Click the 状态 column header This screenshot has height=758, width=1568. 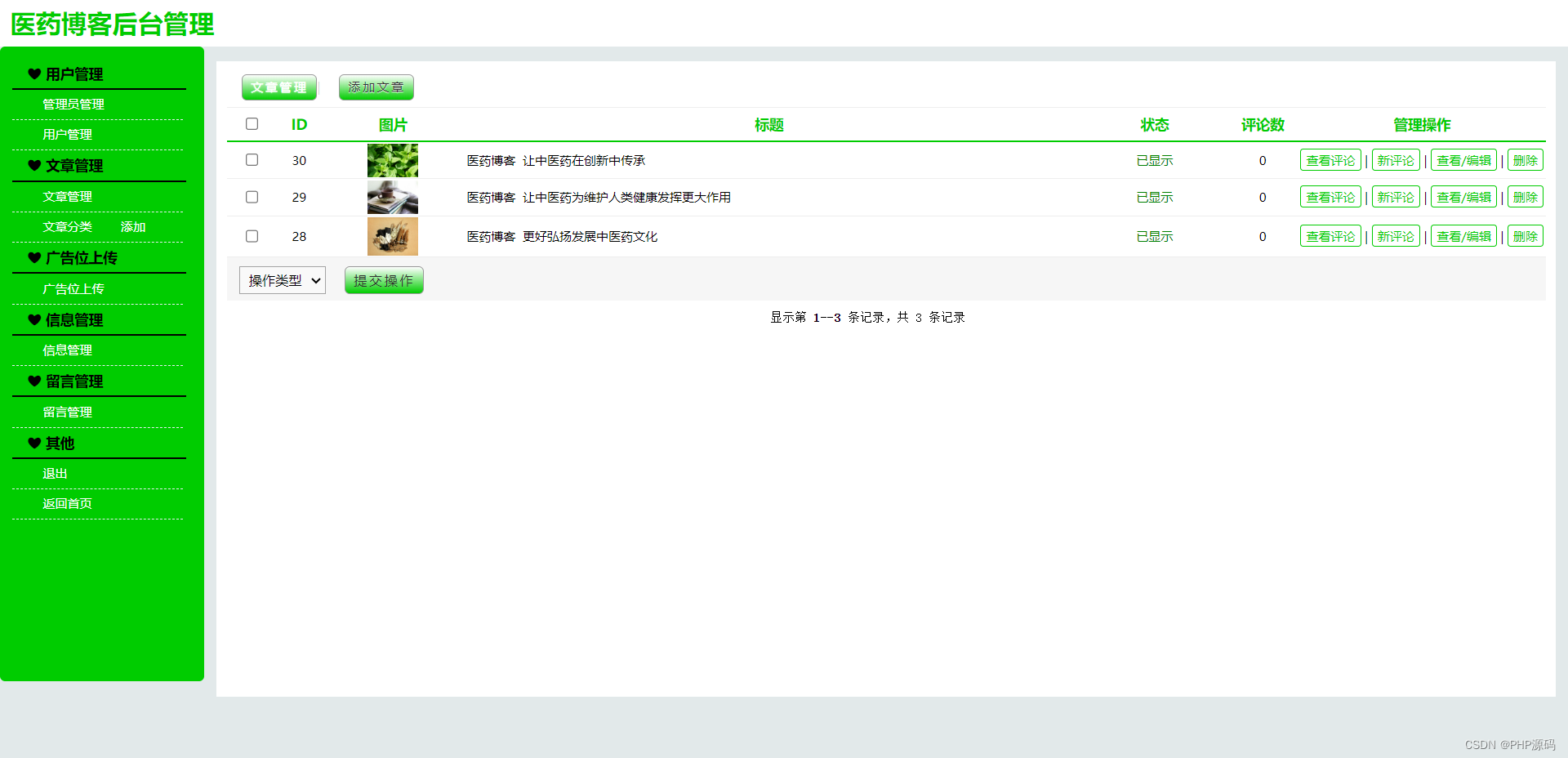[x=1155, y=125]
